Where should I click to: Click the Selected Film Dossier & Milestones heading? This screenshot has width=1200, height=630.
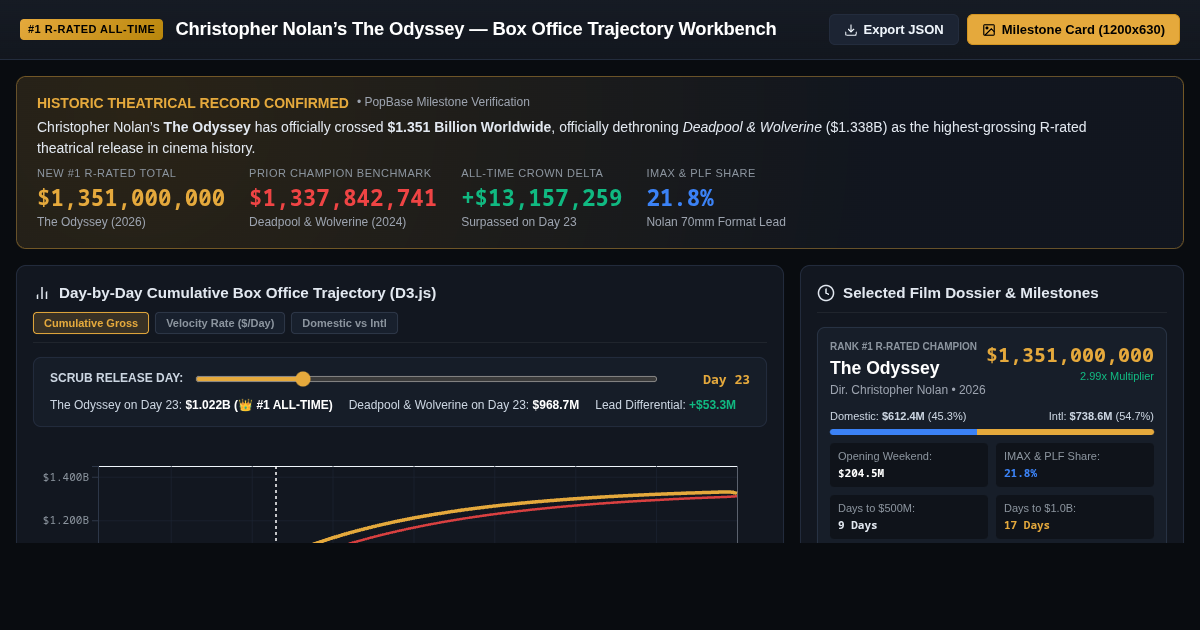tap(970, 293)
